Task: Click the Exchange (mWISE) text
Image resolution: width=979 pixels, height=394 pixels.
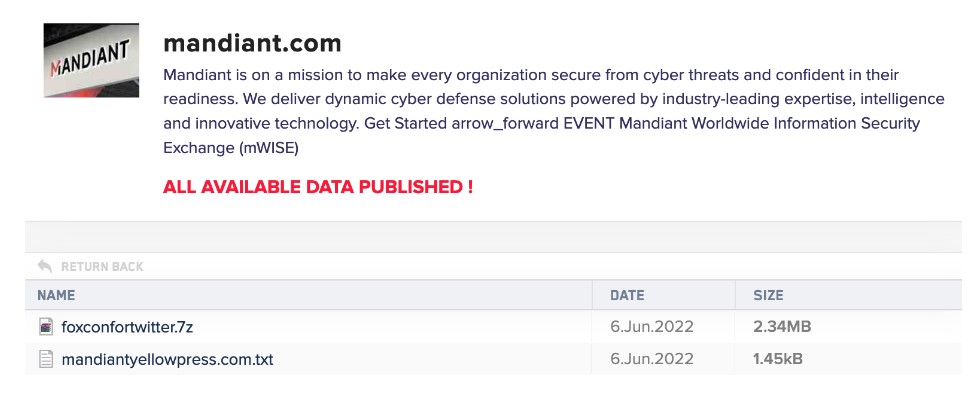Action: [231, 149]
